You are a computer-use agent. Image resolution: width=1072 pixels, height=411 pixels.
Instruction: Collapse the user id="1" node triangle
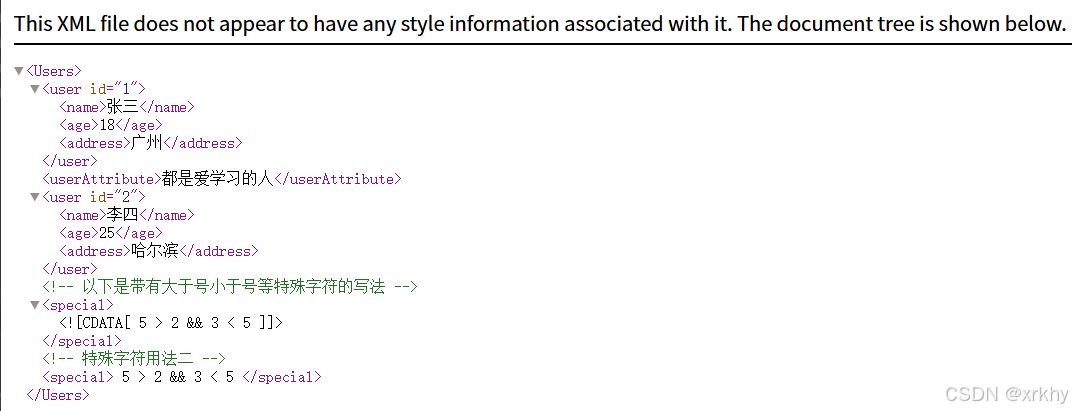[x=34, y=89]
